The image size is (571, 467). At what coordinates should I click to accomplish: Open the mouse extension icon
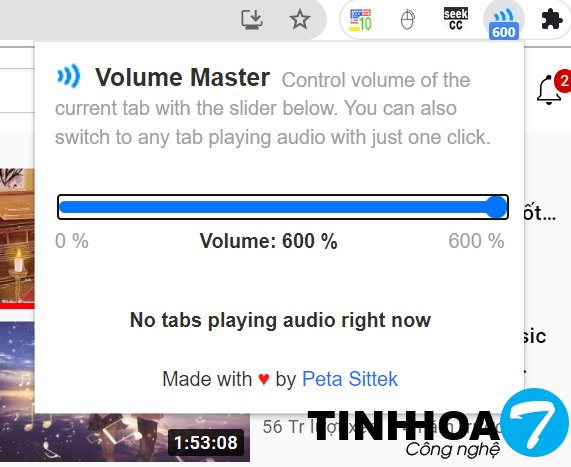(407, 20)
